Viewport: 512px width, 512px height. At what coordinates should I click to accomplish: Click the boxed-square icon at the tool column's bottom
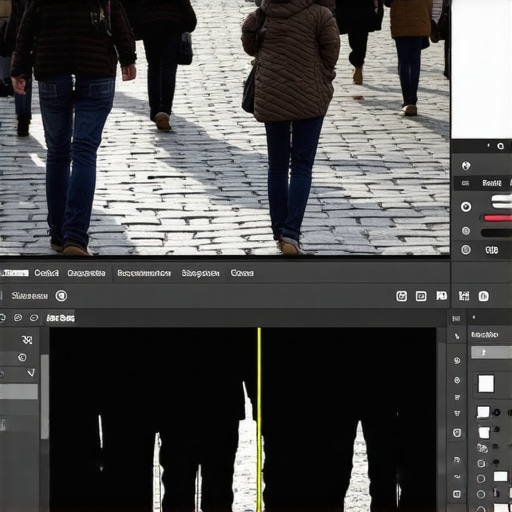pyautogui.click(x=457, y=494)
